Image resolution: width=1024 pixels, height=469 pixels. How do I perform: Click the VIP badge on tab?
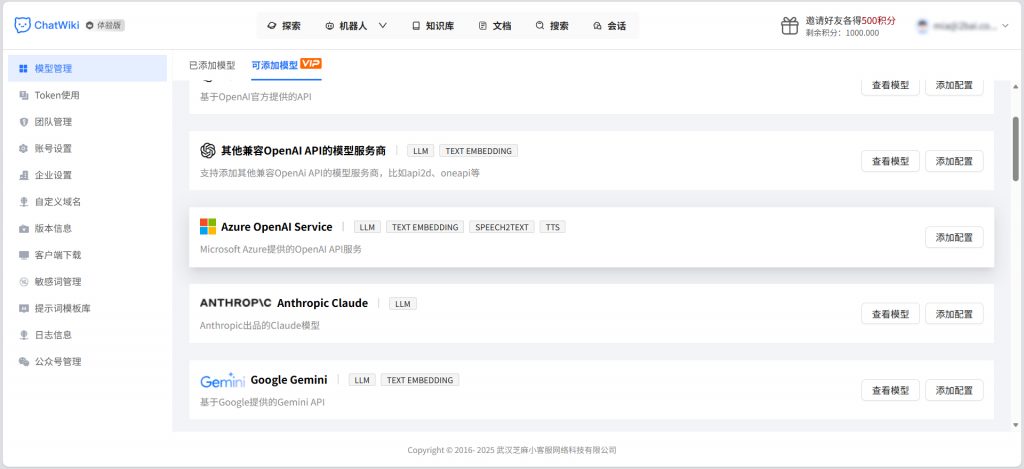pos(311,63)
